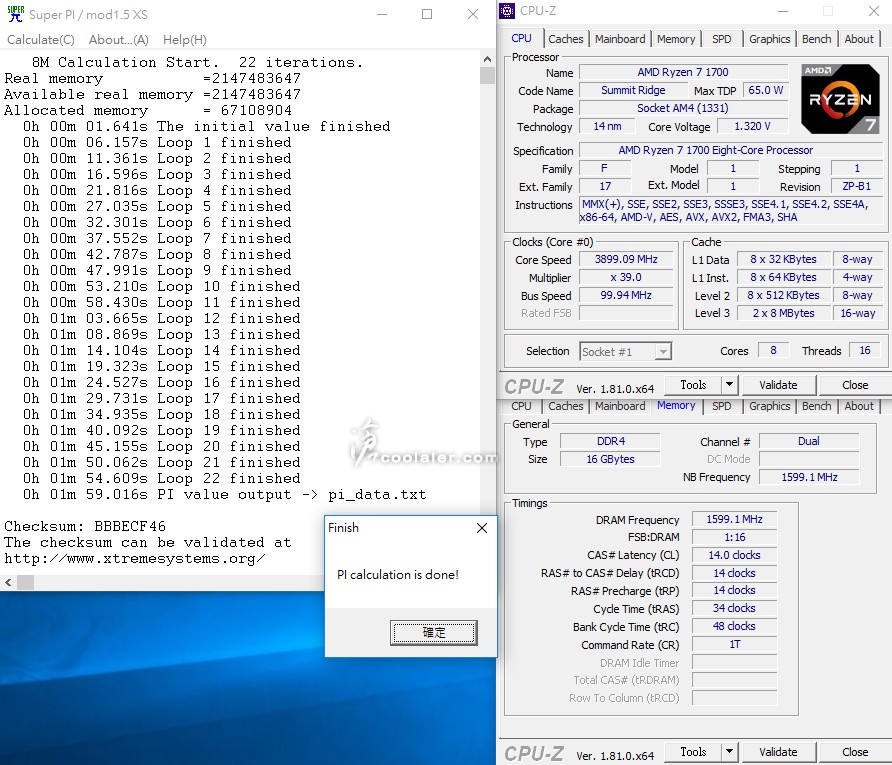This screenshot has height=765, width=892.
Task: Minimize the CPU-Z window
Action: (783, 11)
